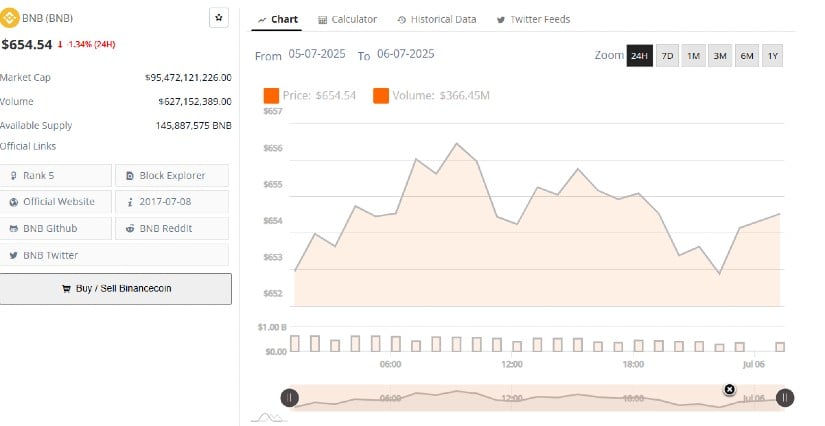This screenshot has width=825, height=426.
Task: Click the Calculator tab icon
Action: (323, 20)
